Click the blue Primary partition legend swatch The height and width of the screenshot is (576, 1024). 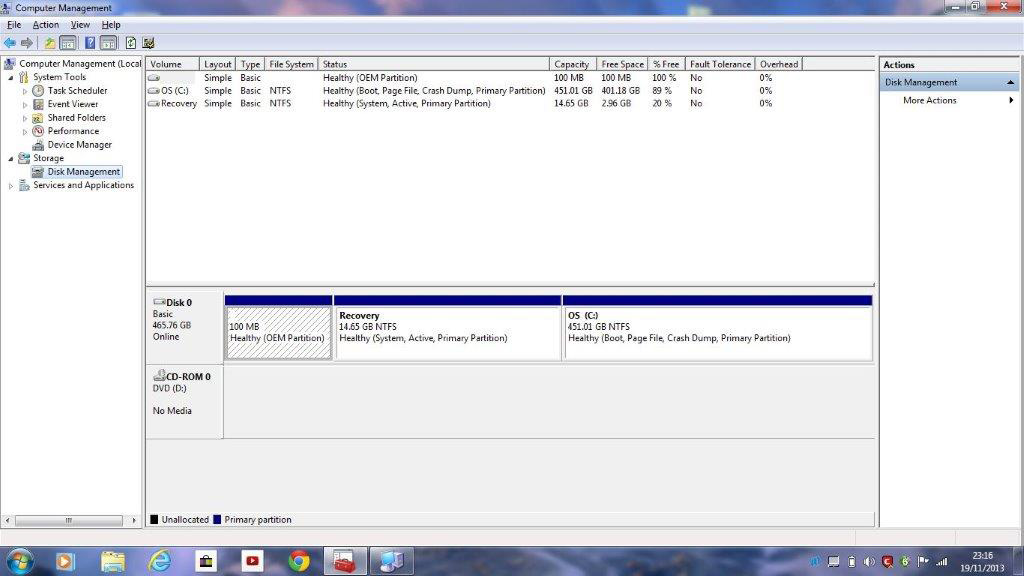(x=217, y=520)
